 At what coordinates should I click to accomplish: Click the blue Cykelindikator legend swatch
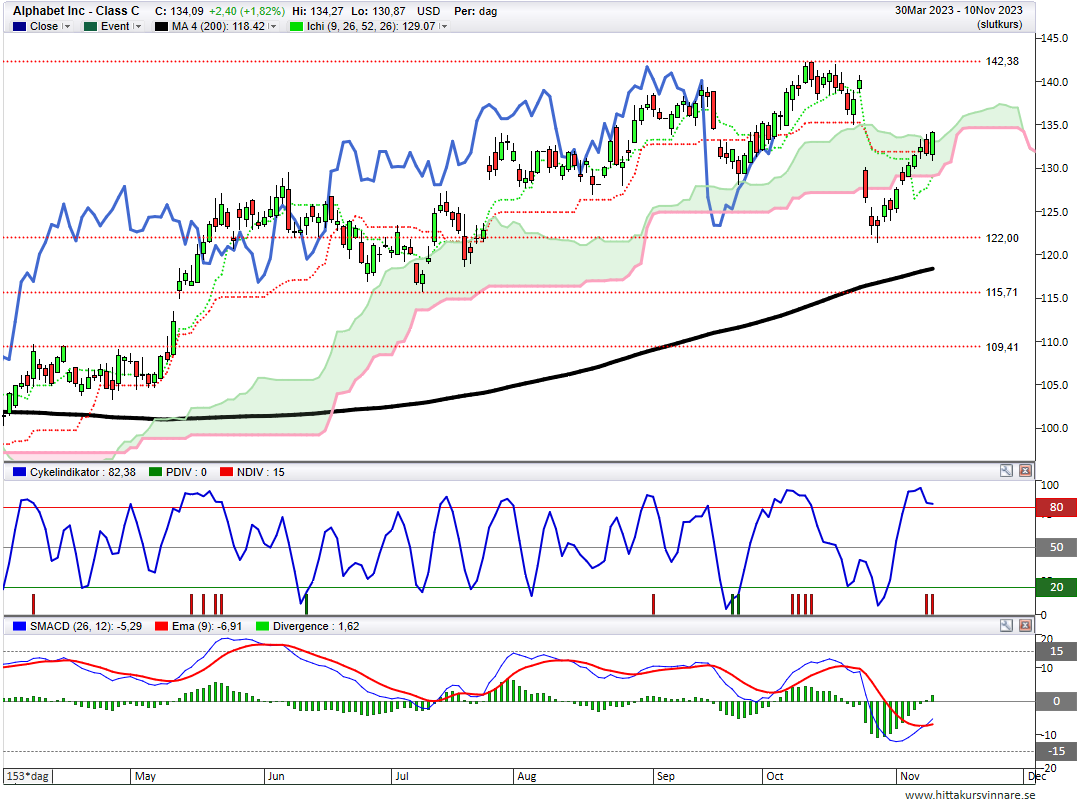(19, 472)
